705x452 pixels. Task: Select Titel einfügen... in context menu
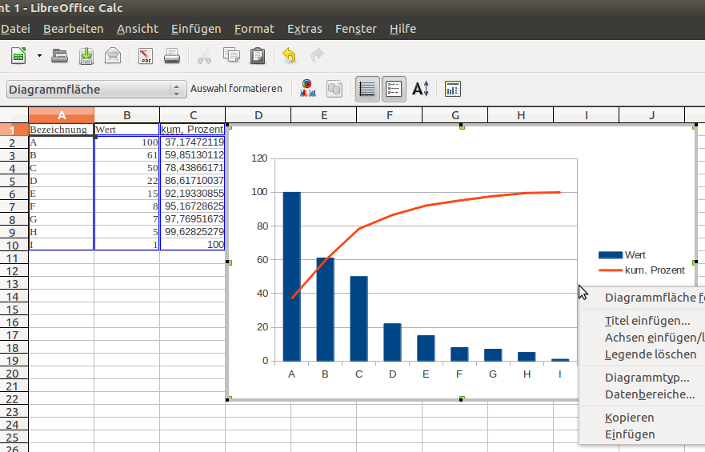[647, 320]
